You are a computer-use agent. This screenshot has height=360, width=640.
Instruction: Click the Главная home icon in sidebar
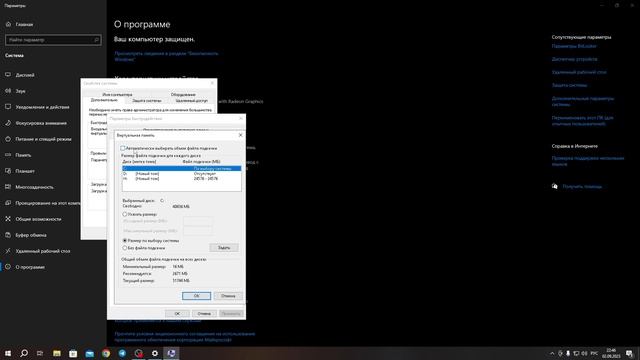pos(8,24)
